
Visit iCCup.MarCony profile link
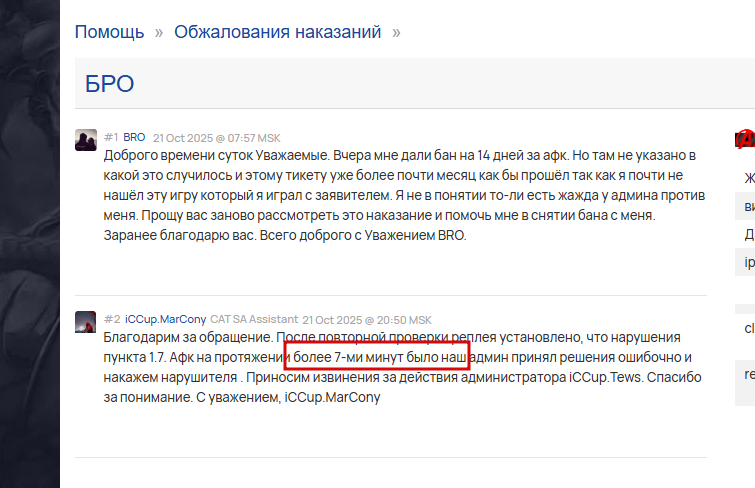166,319
